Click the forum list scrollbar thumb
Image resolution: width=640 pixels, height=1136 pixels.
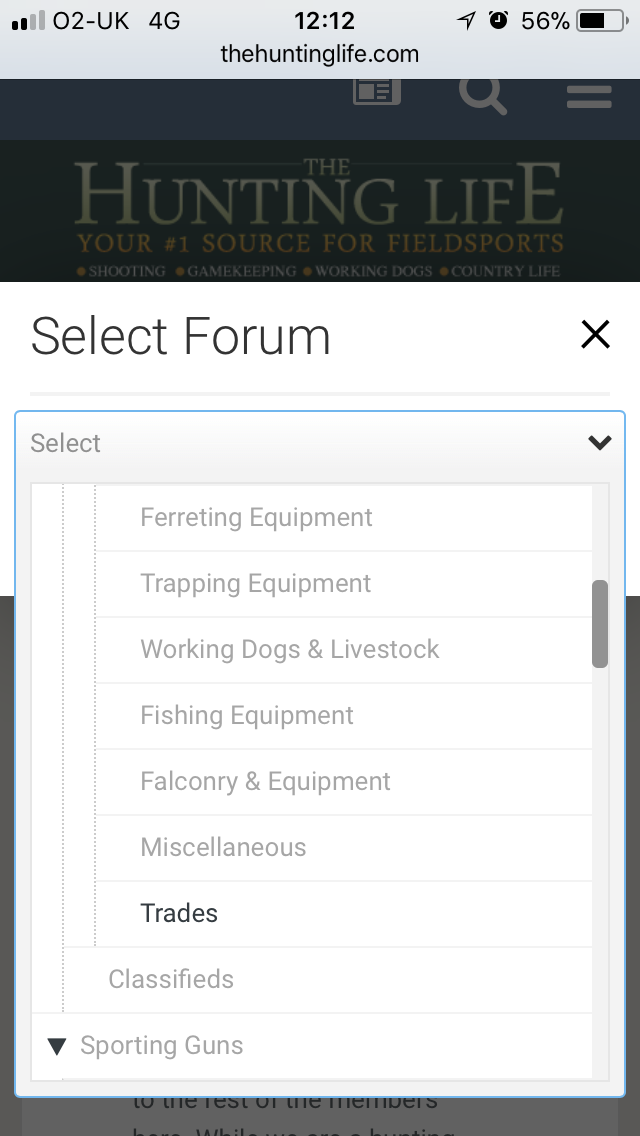coord(600,623)
